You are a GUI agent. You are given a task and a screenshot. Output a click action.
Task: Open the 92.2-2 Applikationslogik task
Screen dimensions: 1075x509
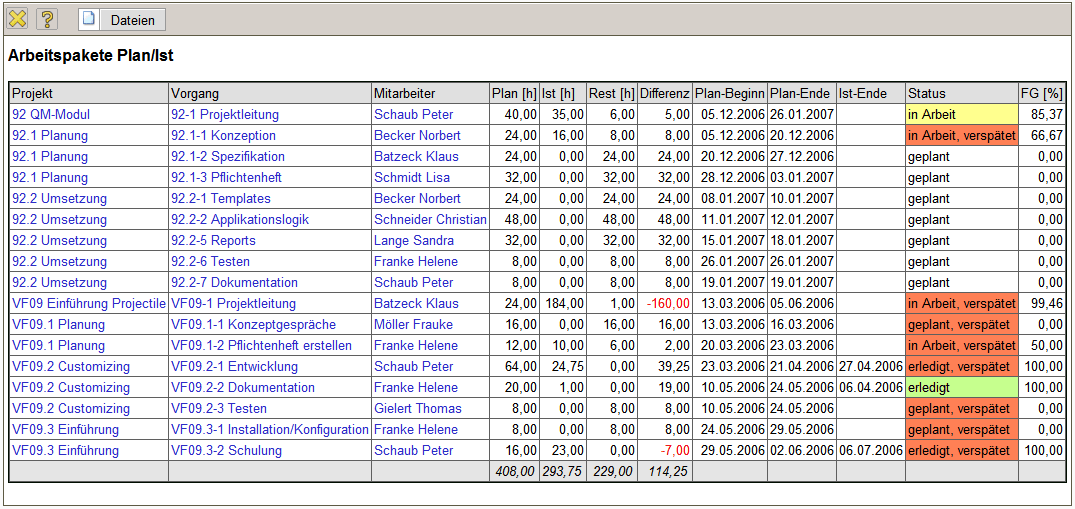tap(239, 220)
